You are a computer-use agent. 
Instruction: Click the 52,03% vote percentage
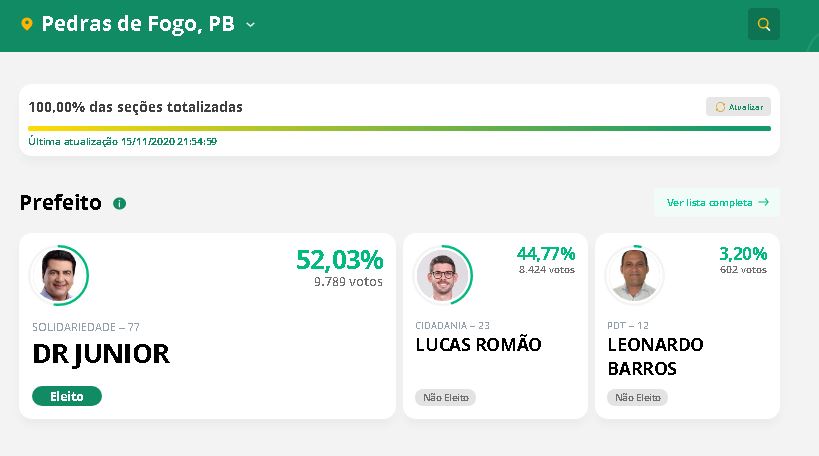point(339,260)
